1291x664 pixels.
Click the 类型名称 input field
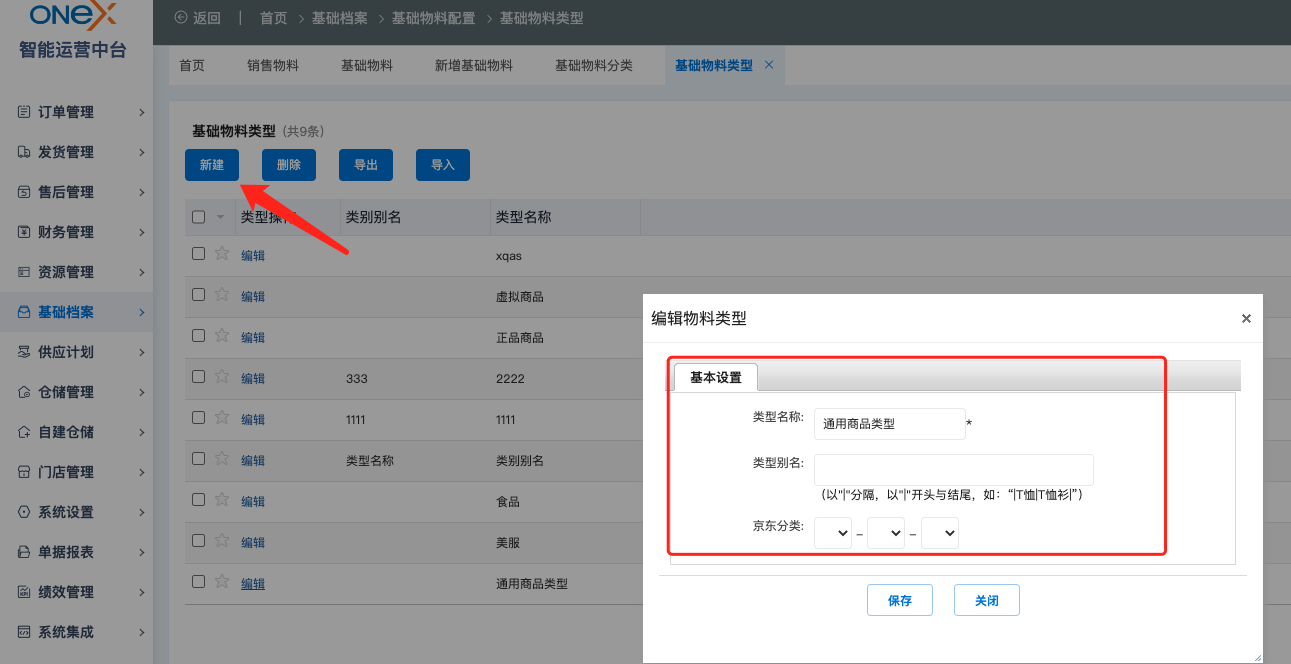tap(890, 424)
